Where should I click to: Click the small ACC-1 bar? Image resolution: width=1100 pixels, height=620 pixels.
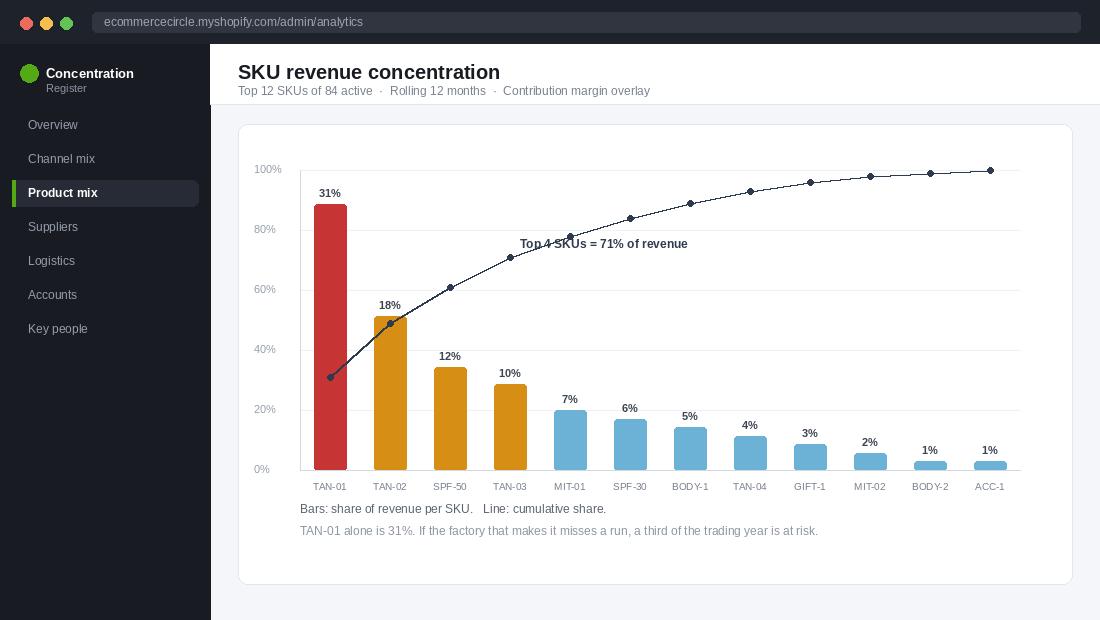(990, 466)
